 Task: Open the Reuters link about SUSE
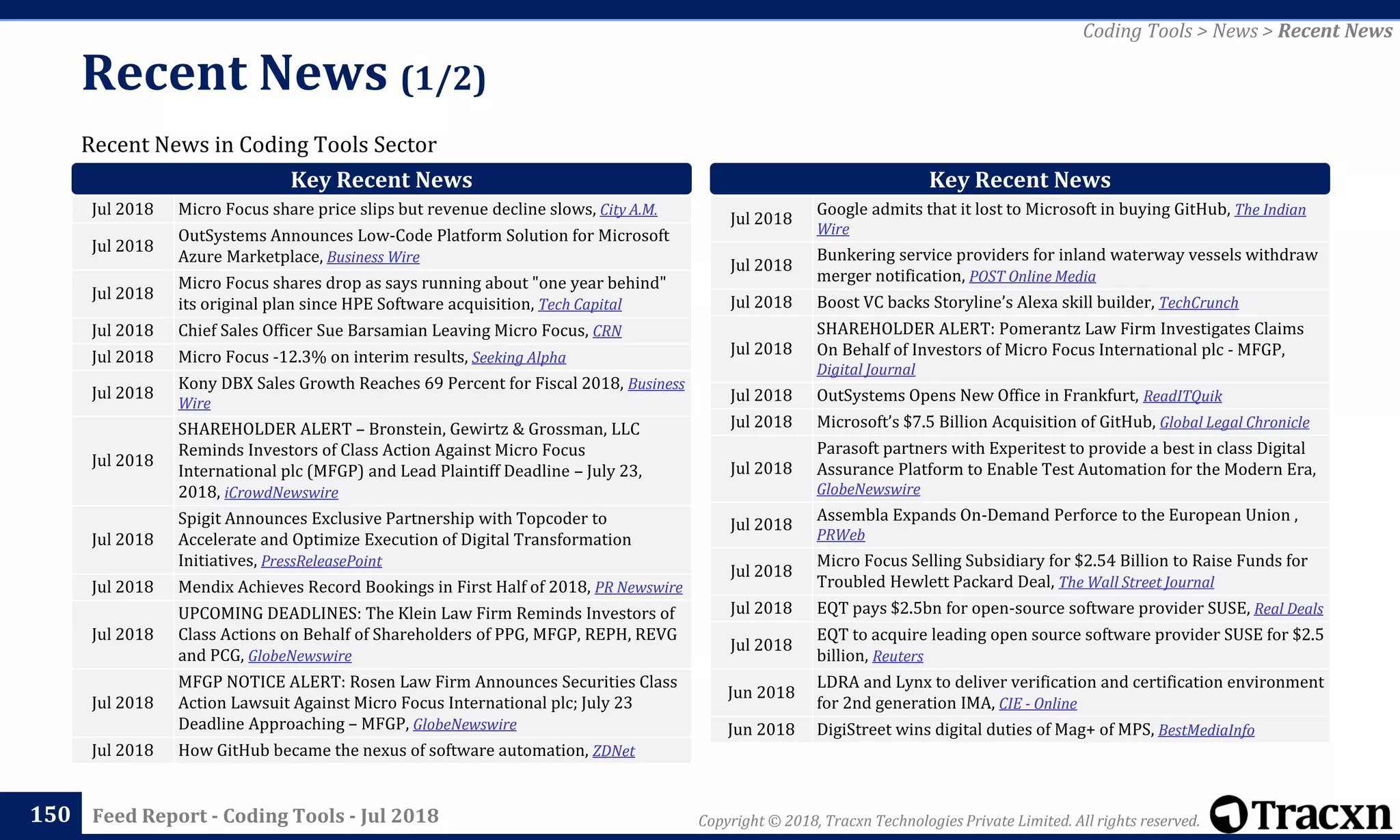898,656
